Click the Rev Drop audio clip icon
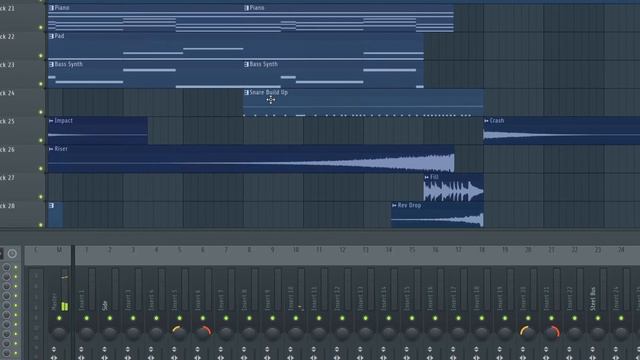The width and height of the screenshot is (640, 360). tap(394, 205)
